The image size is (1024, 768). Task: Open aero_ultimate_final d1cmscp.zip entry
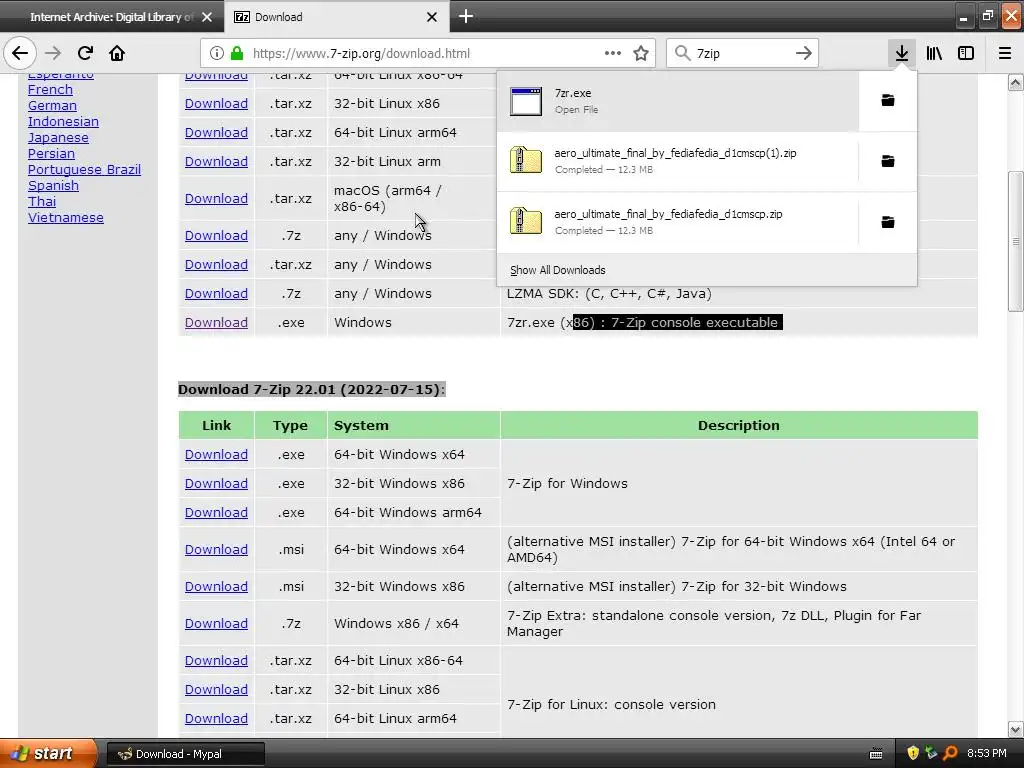tap(678, 222)
